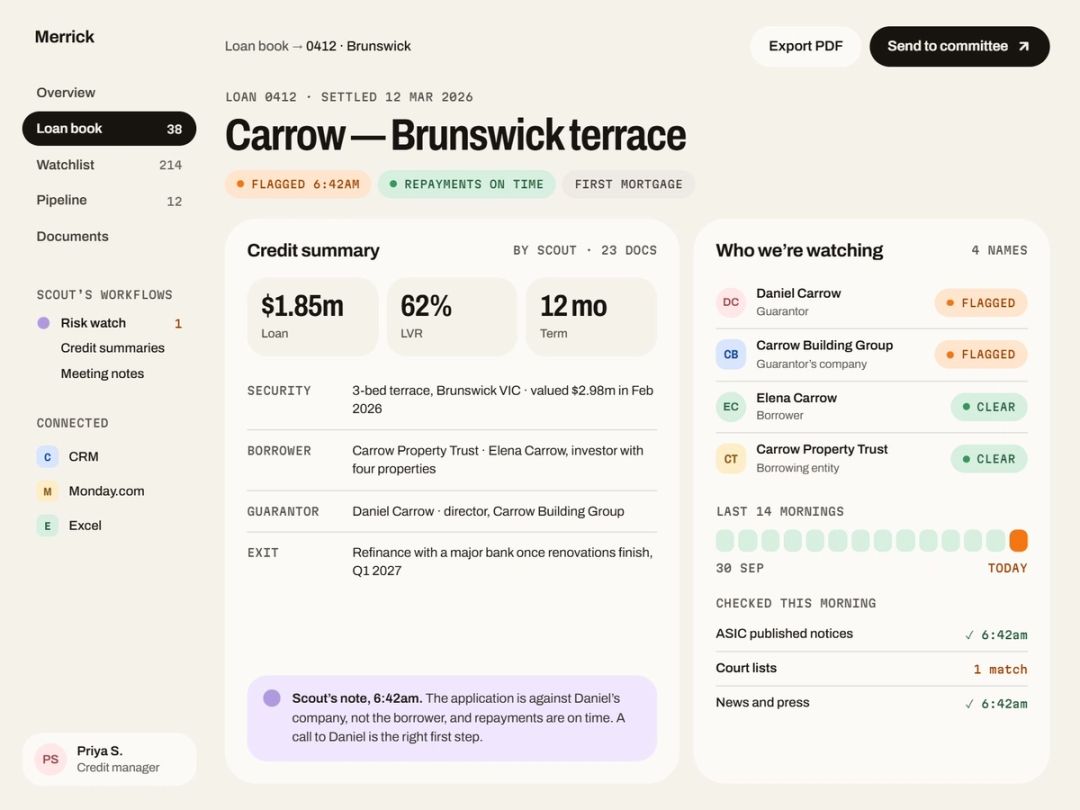
Task: Click the Export PDF button
Action: tap(805, 46)
